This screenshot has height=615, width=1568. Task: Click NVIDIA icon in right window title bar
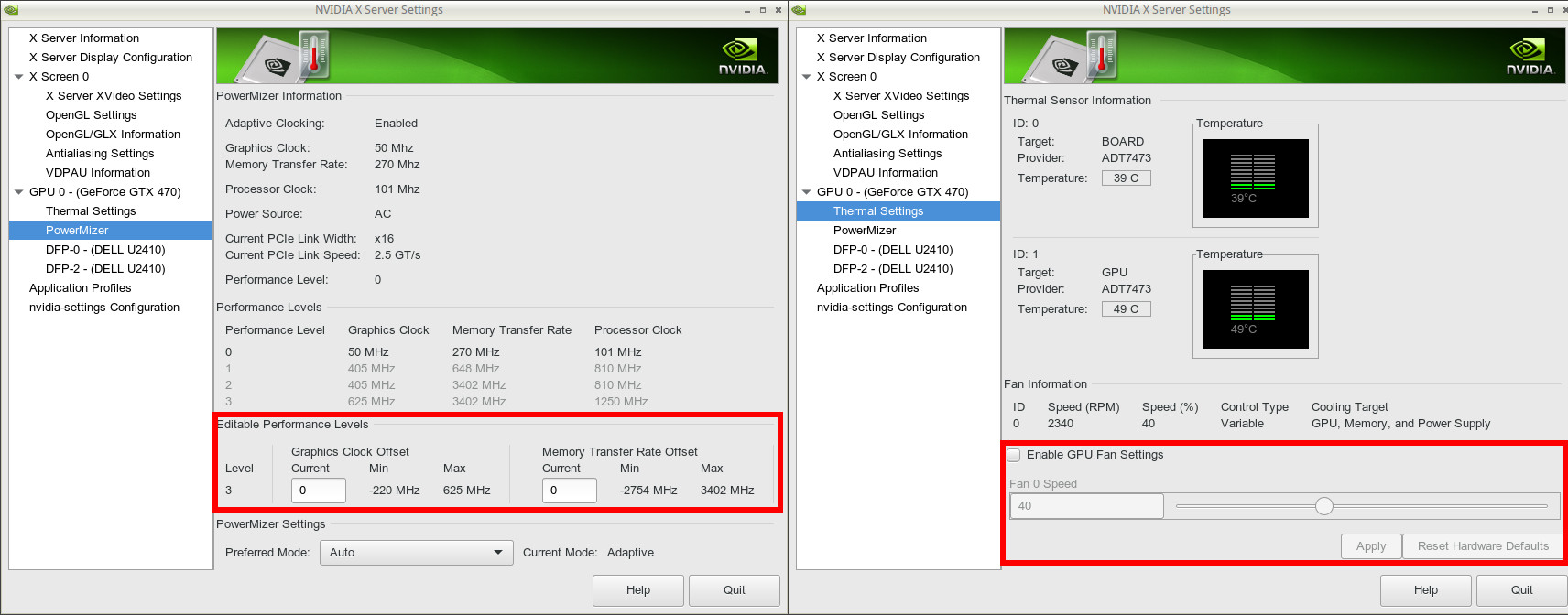pos(799,9)
